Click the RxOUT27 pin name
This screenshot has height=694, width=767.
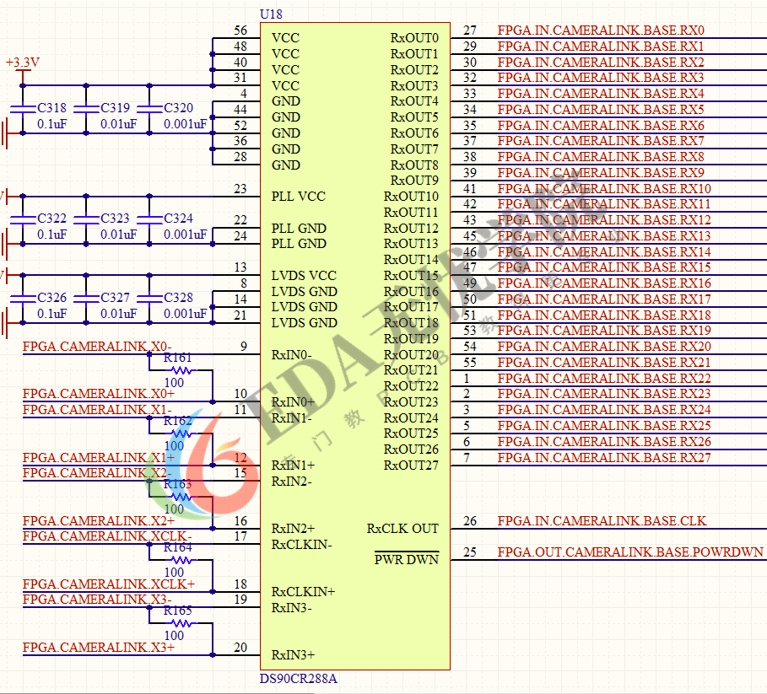(x=411, y=465)
